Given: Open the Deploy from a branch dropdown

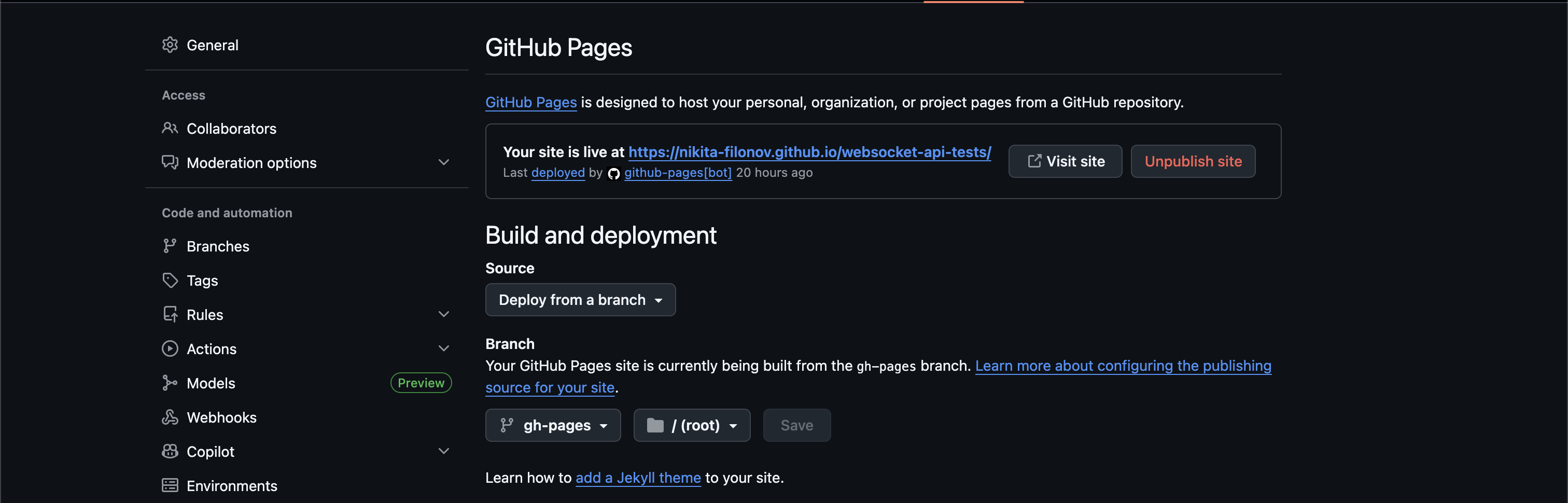Looking at the screenshot, I should [580, 300].
